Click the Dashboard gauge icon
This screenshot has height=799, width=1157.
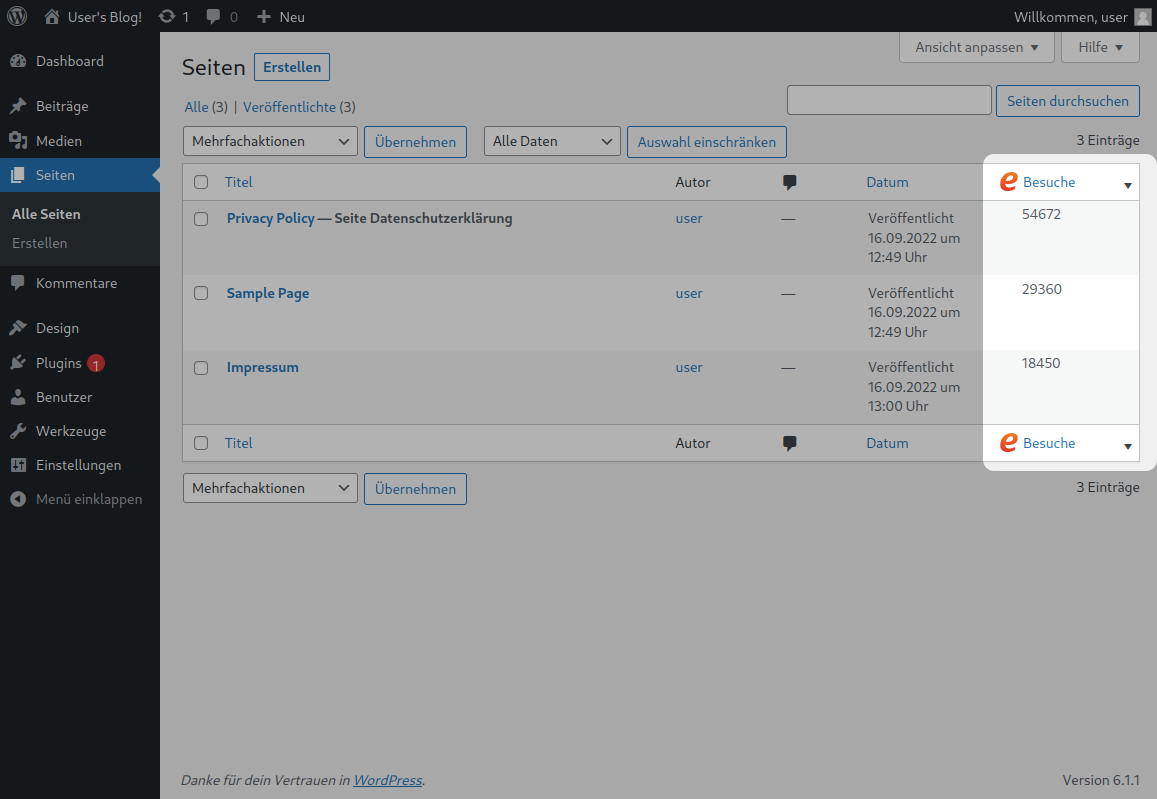point(18,61)
